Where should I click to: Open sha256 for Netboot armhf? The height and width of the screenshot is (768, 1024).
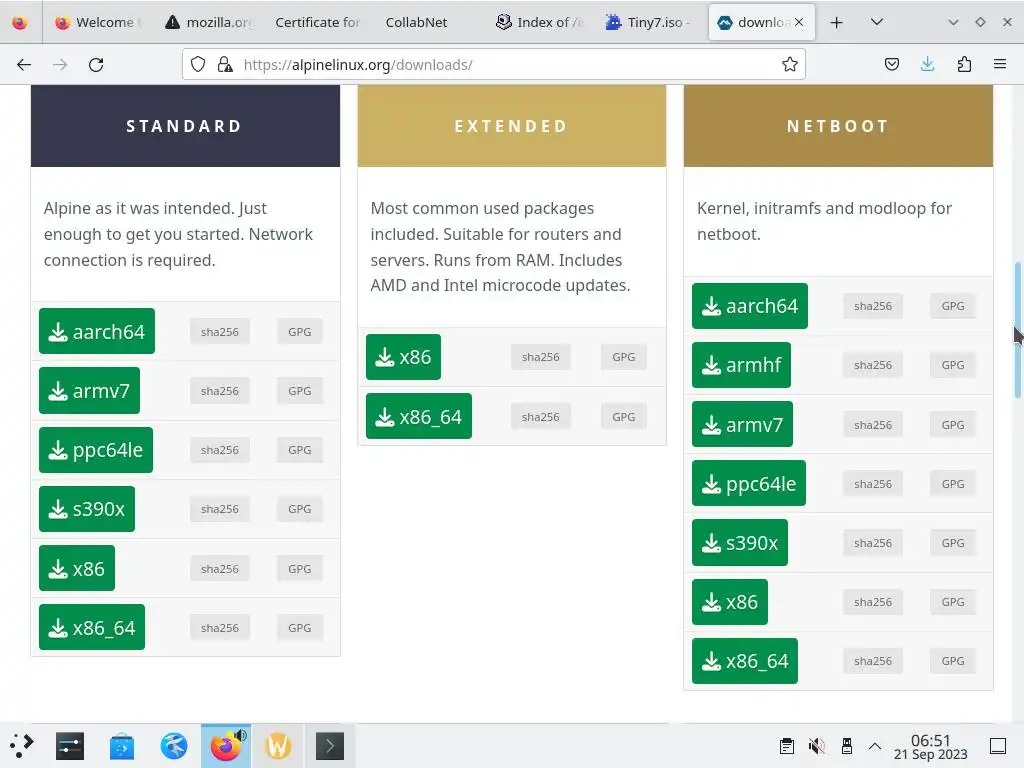pyautogui.click(x=873, y=365)
